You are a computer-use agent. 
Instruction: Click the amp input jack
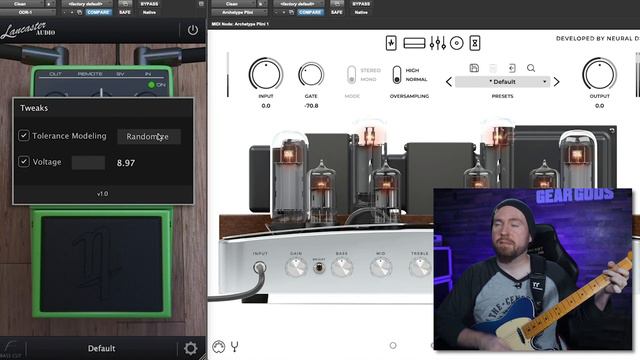click(x=260, y=268)
